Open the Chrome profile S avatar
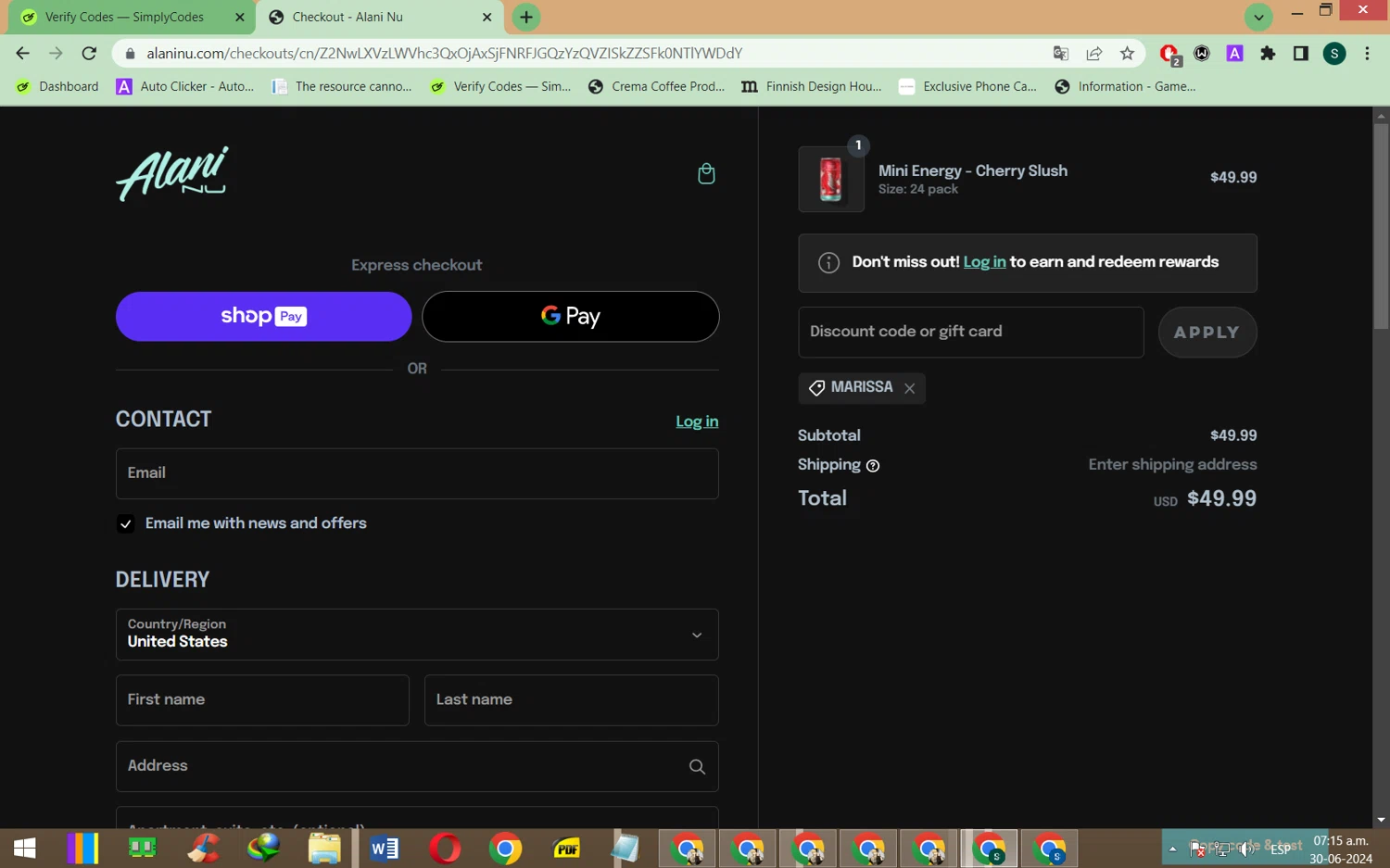The width and height of the screenshot is (1390, 868). coord(1334,54)
